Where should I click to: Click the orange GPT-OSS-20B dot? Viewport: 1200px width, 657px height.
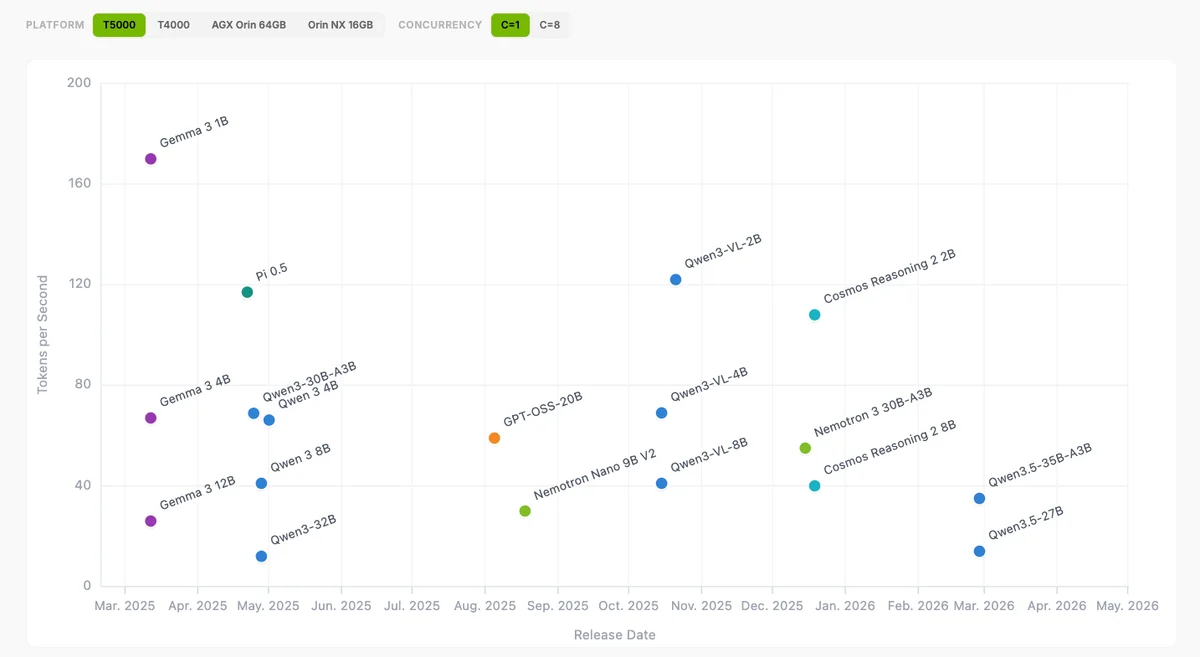(494, 438)
